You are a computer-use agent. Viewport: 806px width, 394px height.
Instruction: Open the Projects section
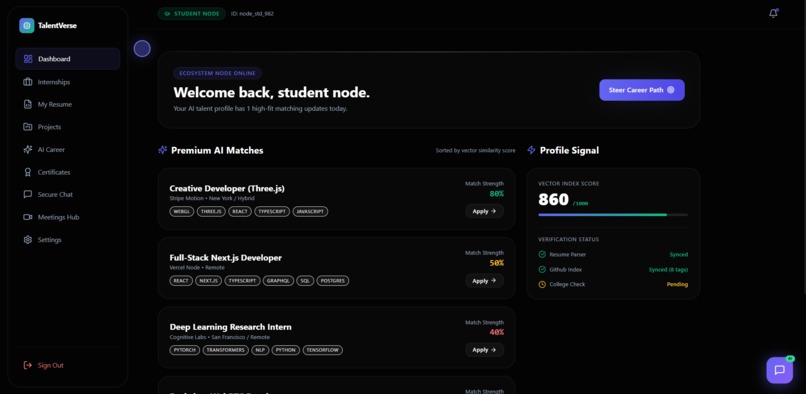click(68, 127)
